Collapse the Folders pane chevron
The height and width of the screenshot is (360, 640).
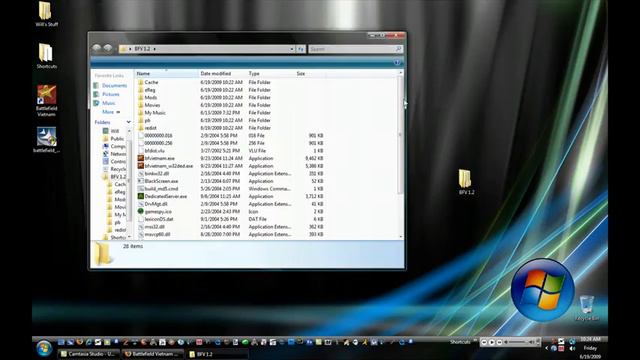click(129, 122)
